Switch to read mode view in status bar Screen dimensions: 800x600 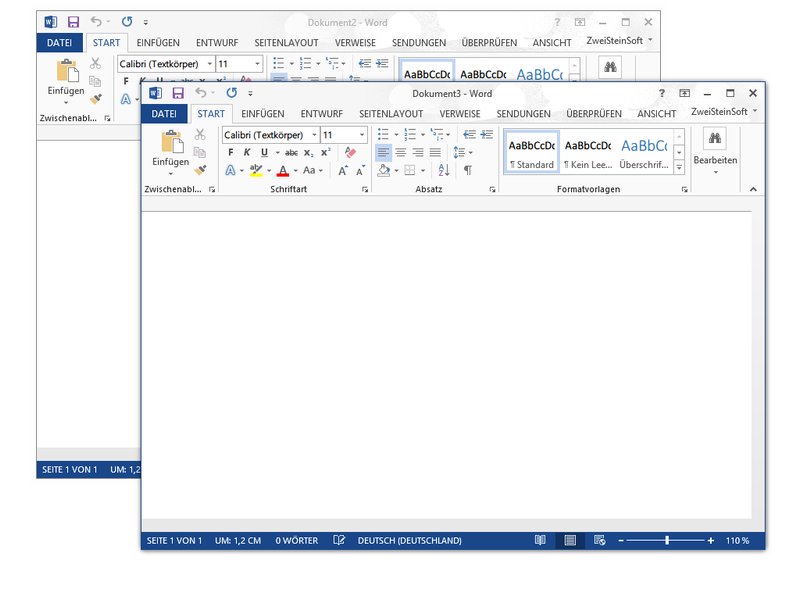point(540,540)
